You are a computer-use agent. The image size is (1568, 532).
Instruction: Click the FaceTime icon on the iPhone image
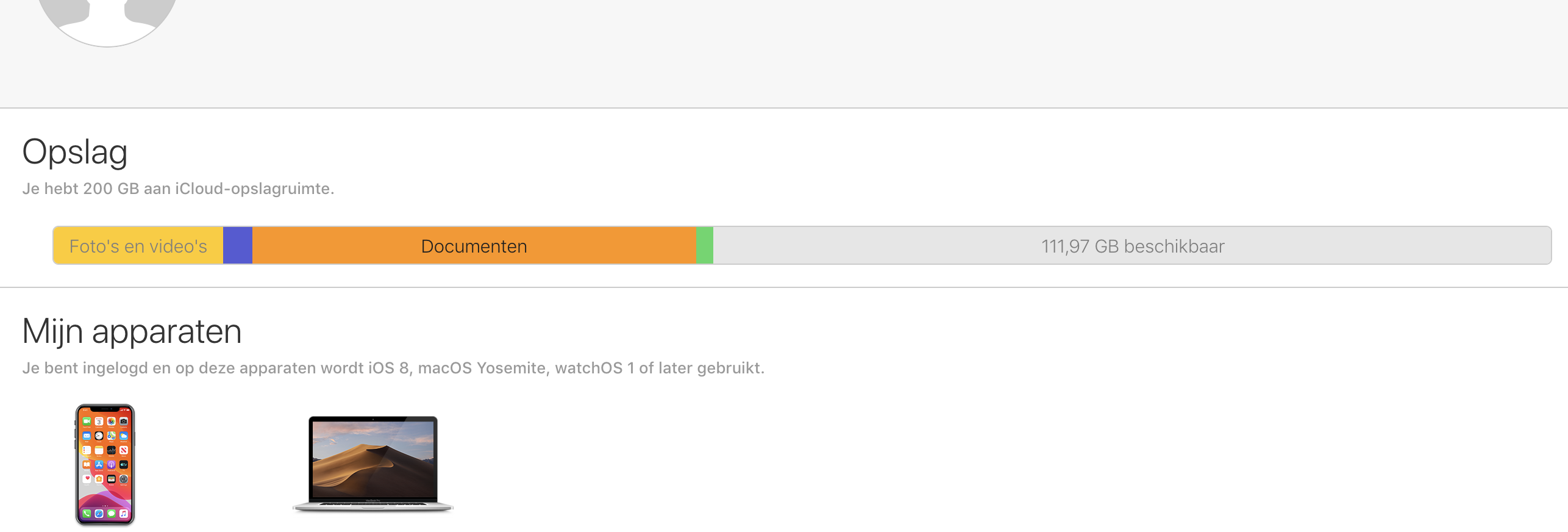[87, 422]
